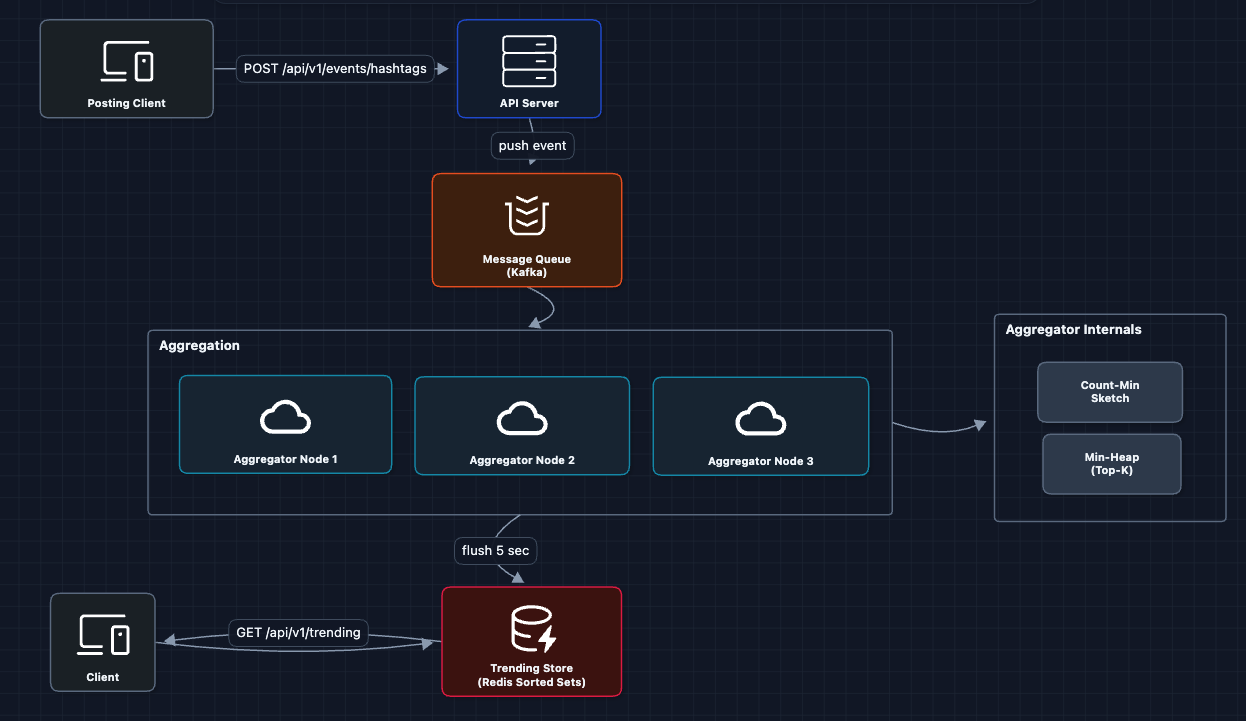This screenshot has height=721, width=1246.
Task: Click the flush 5 sec edge label
Action: point(495,550)
